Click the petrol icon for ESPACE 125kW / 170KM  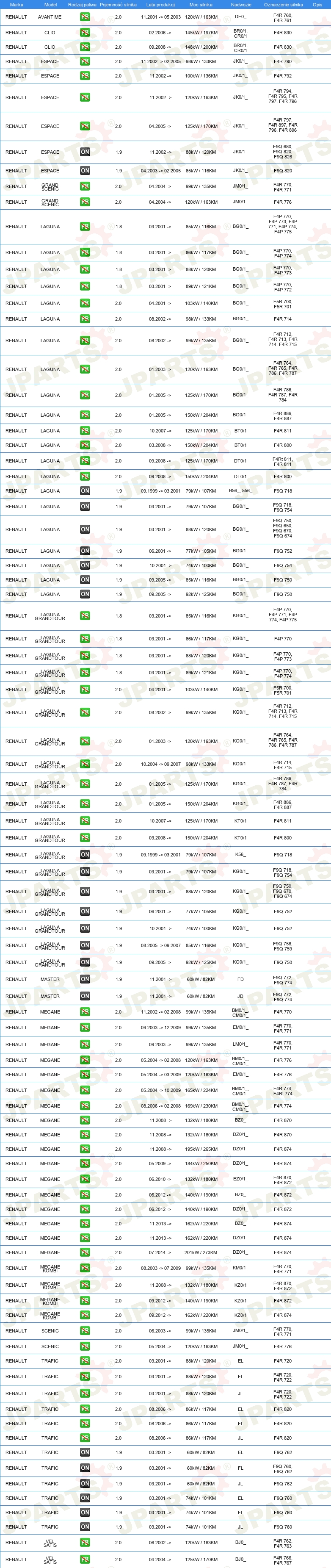[85, 127]
